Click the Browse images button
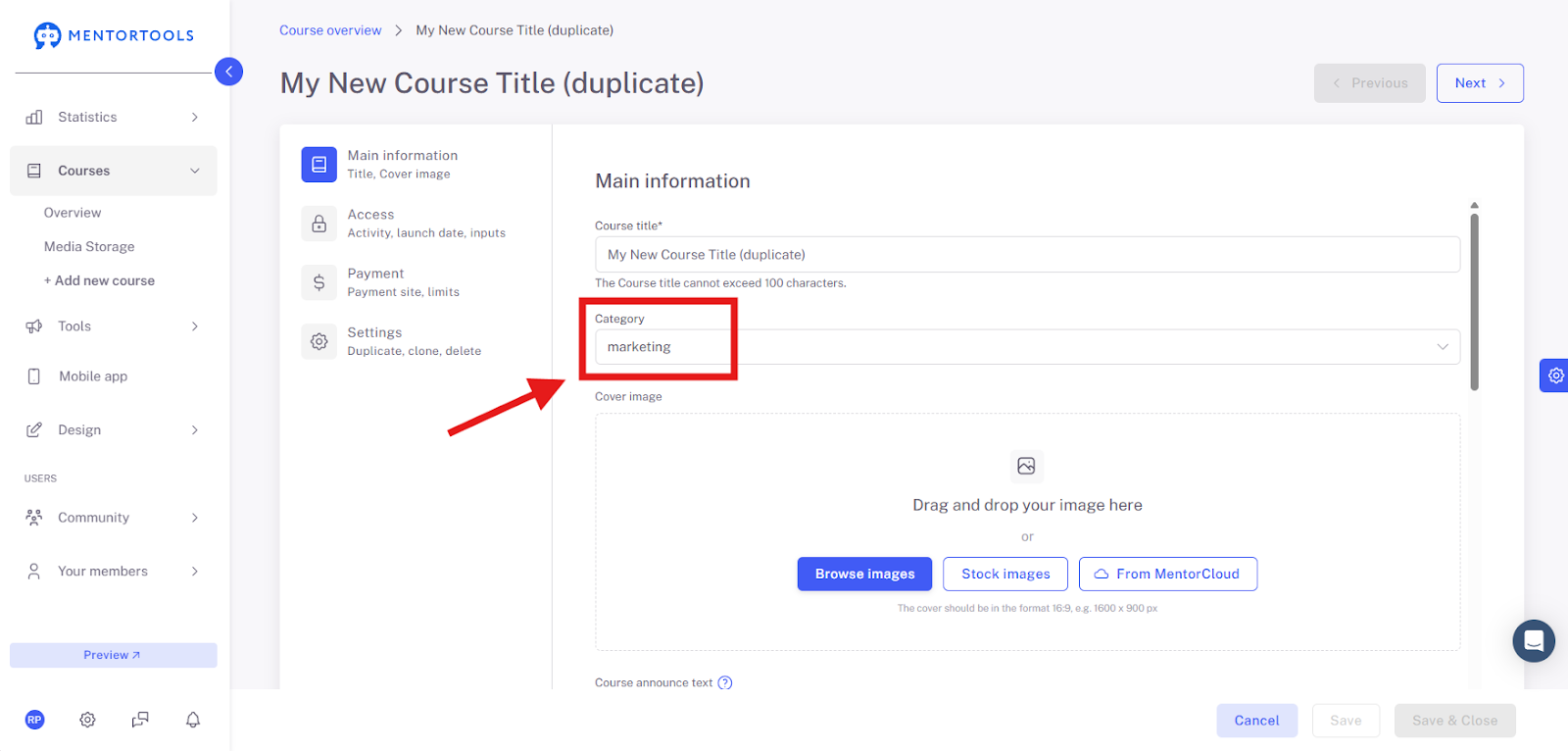 [x=864, y=575]
